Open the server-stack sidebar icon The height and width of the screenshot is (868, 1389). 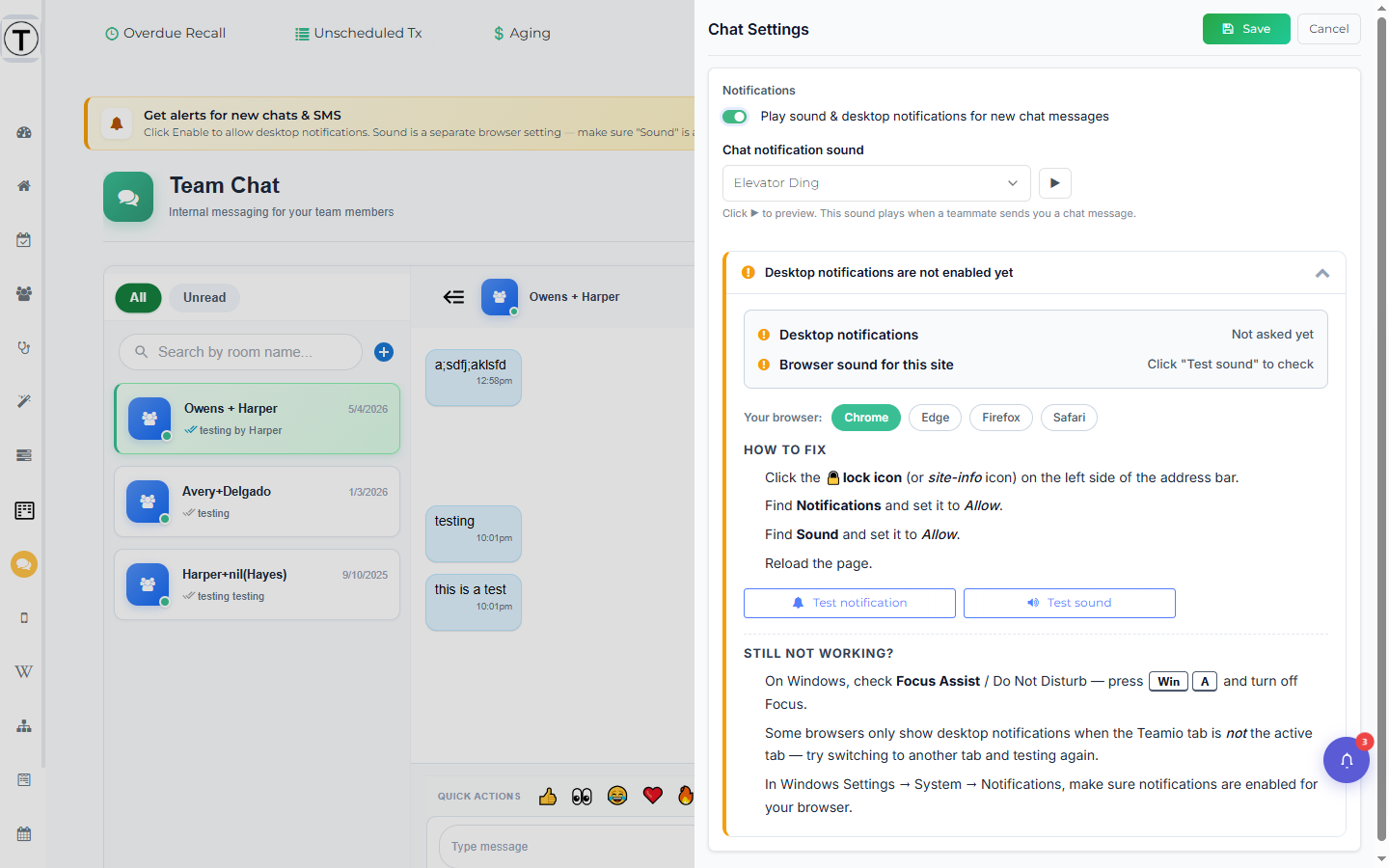coord(24,455)
